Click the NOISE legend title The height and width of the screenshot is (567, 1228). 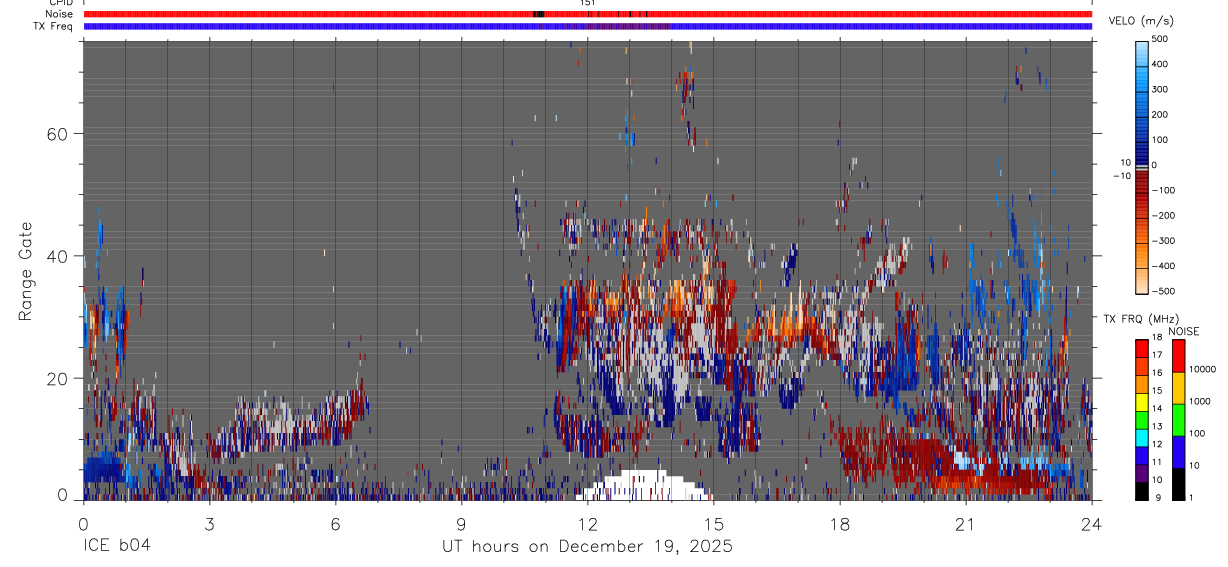pyautogui.click(x=1183, y=331)
